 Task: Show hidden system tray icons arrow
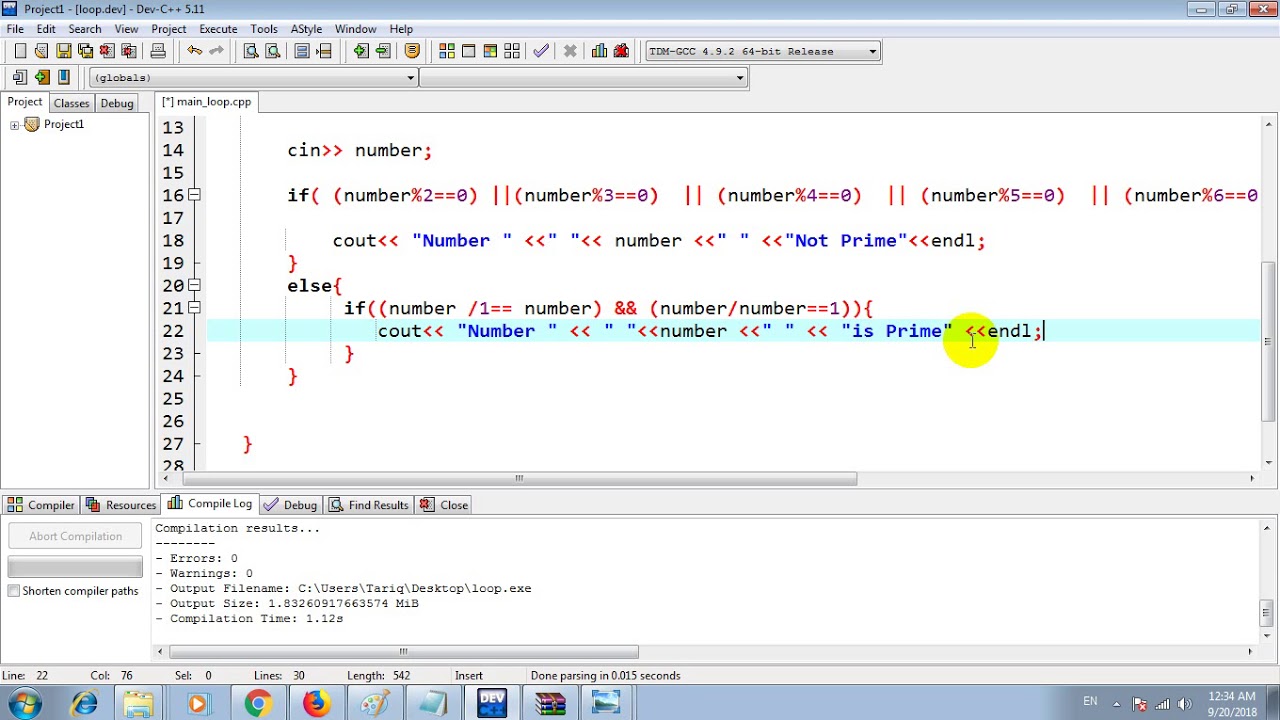(1116, 703)
